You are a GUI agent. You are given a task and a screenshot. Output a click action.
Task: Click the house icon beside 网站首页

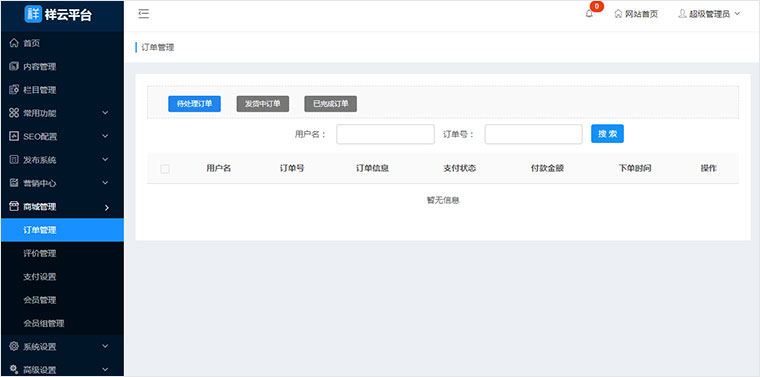[618, 14]
